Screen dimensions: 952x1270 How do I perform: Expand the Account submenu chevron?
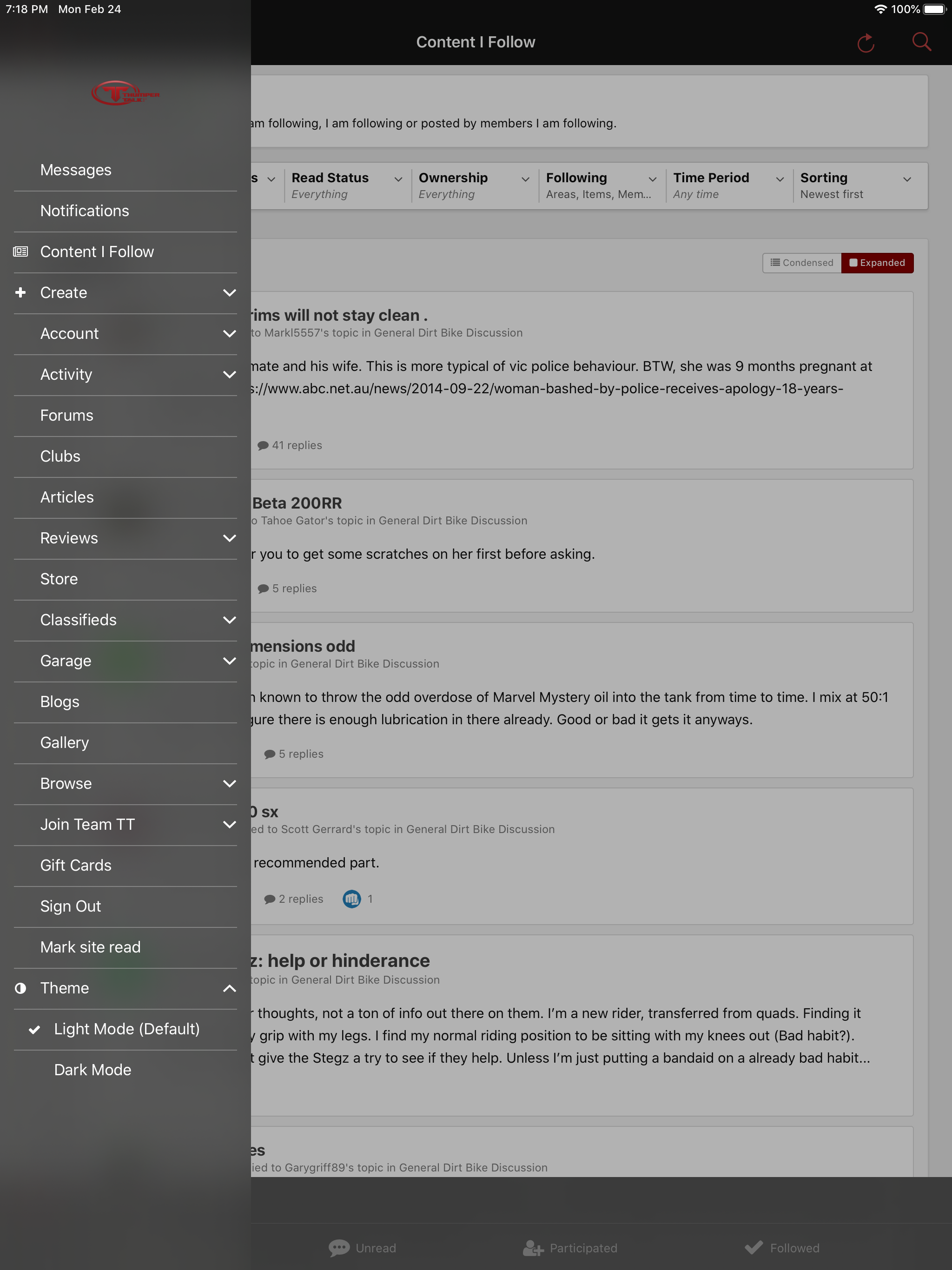pyautogui.click(x=229, y=334)
